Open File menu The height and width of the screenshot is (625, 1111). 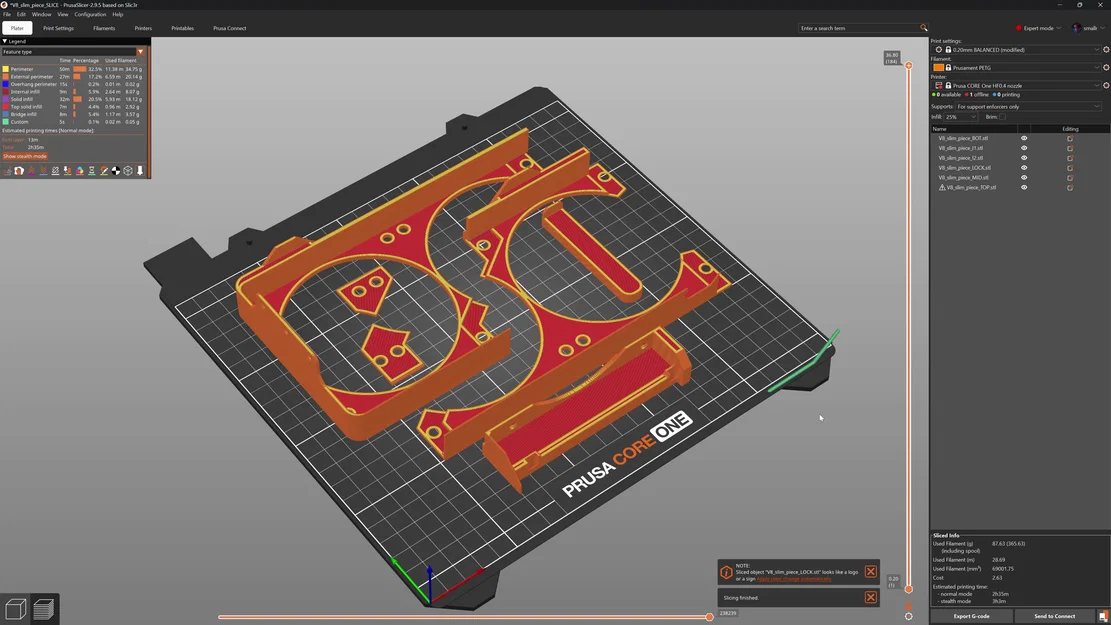[x=6, y=14]
